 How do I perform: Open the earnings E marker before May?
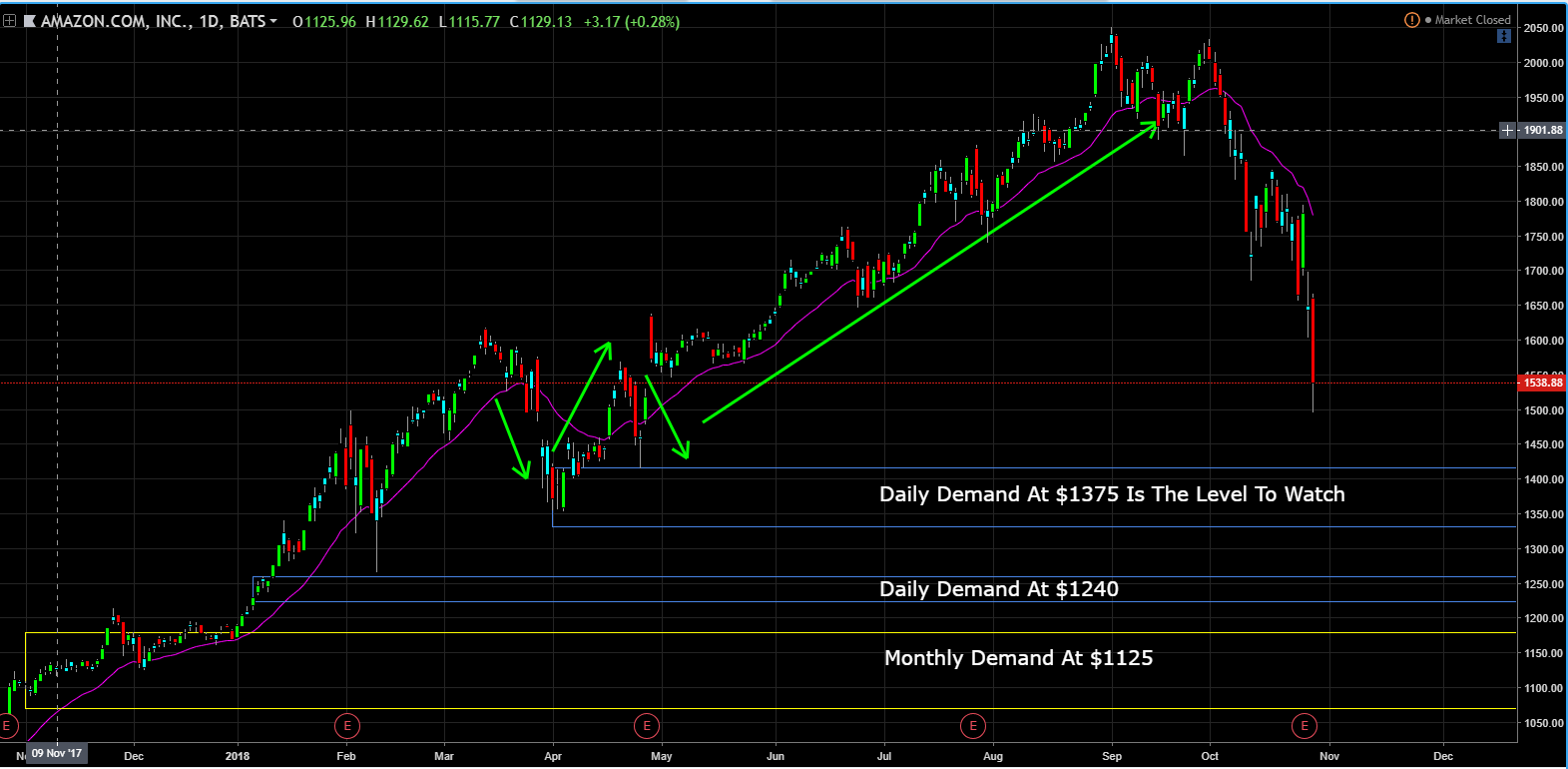(x=647, y=726)
